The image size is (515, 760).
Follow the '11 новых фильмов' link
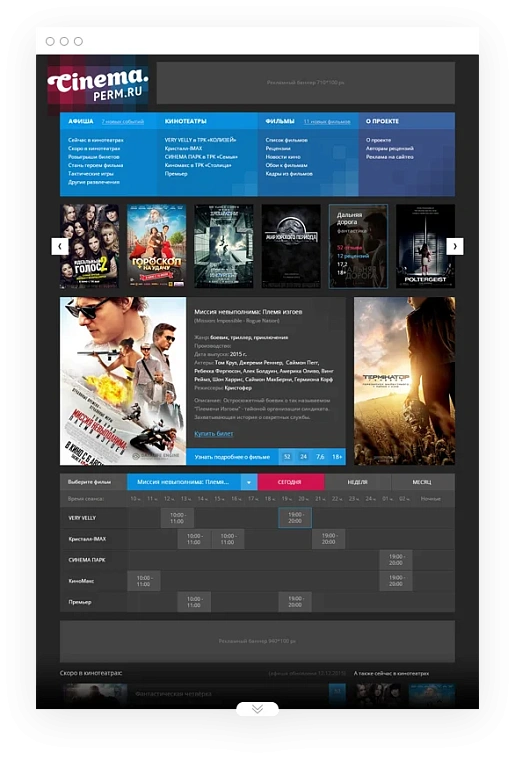[327, 122]
